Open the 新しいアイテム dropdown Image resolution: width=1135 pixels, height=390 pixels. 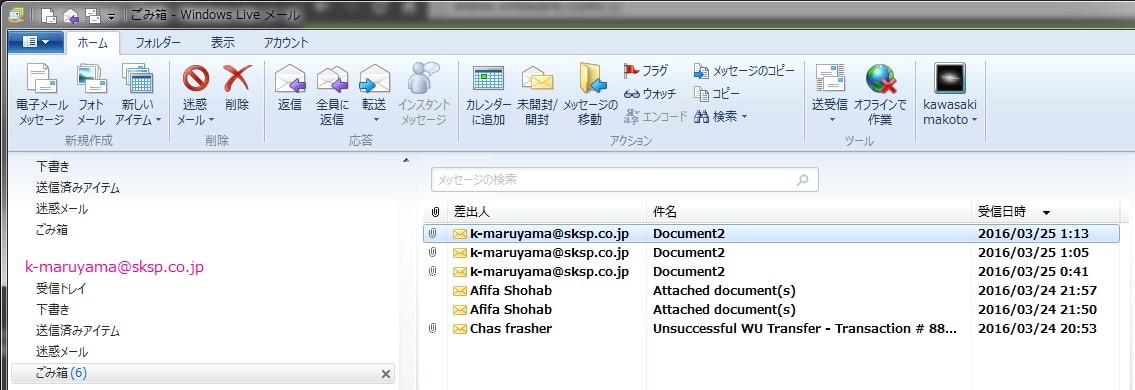138,95
